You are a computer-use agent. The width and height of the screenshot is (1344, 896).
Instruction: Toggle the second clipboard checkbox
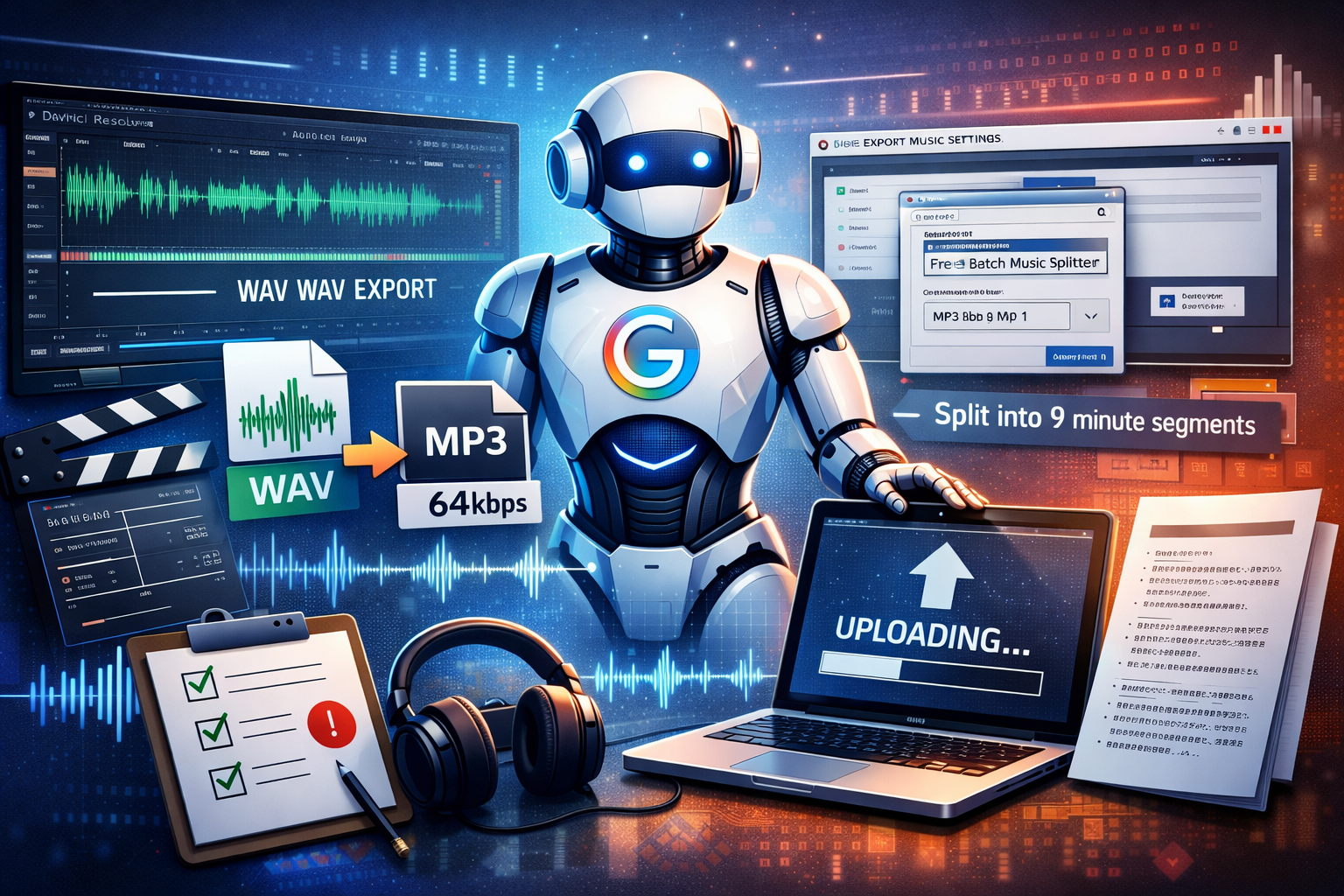point(213,731)
